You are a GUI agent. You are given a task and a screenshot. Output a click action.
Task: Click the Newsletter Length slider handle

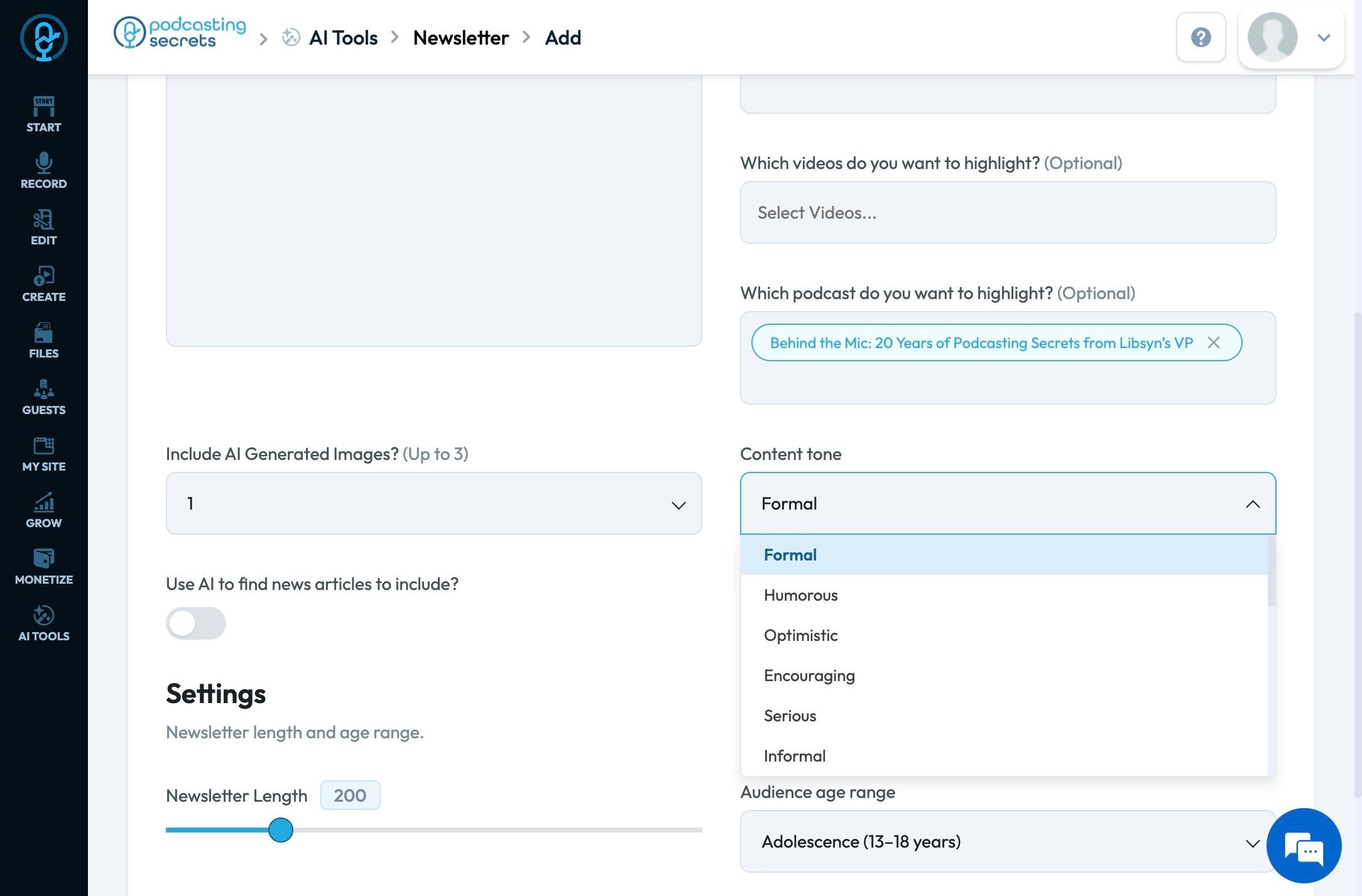280,830
